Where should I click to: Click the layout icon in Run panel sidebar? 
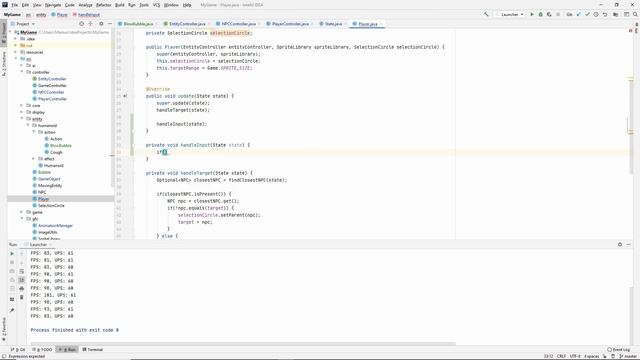coord(12,299)
